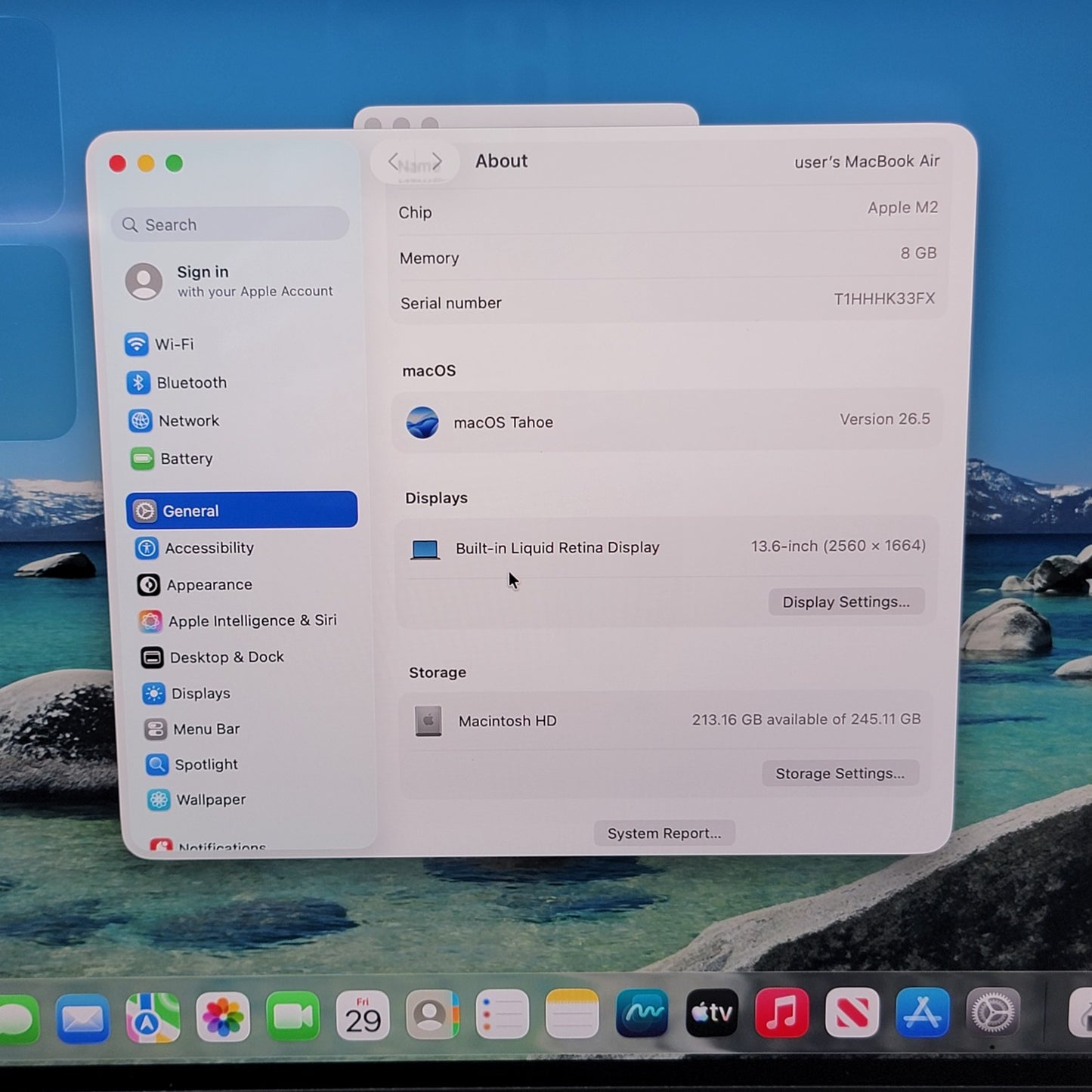Click the 8 GB memory value
The width and height of the screenshot is (1092, 1092).
(x=918, y=253)
